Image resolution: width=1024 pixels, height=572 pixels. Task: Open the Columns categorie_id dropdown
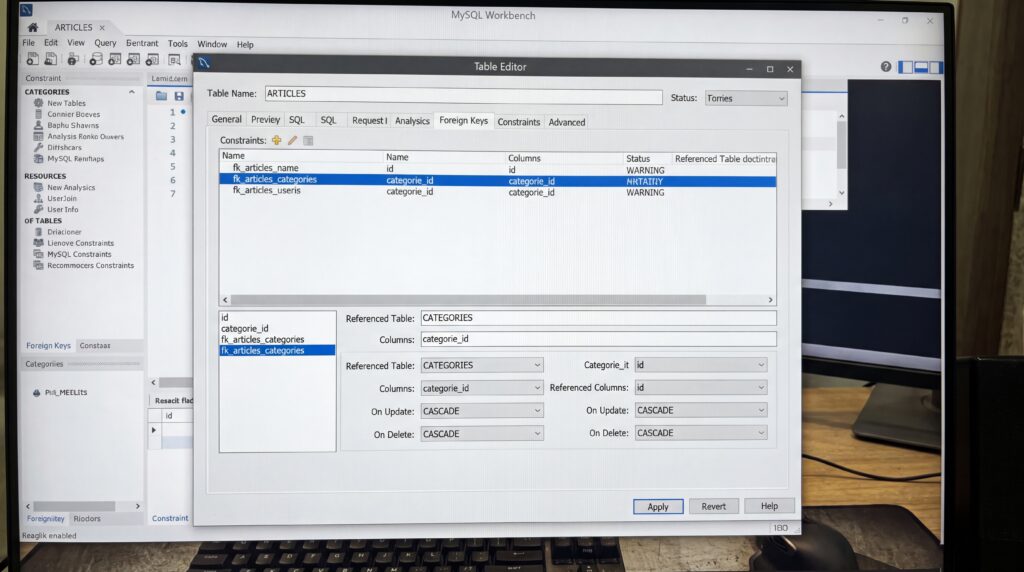[482, 388]
